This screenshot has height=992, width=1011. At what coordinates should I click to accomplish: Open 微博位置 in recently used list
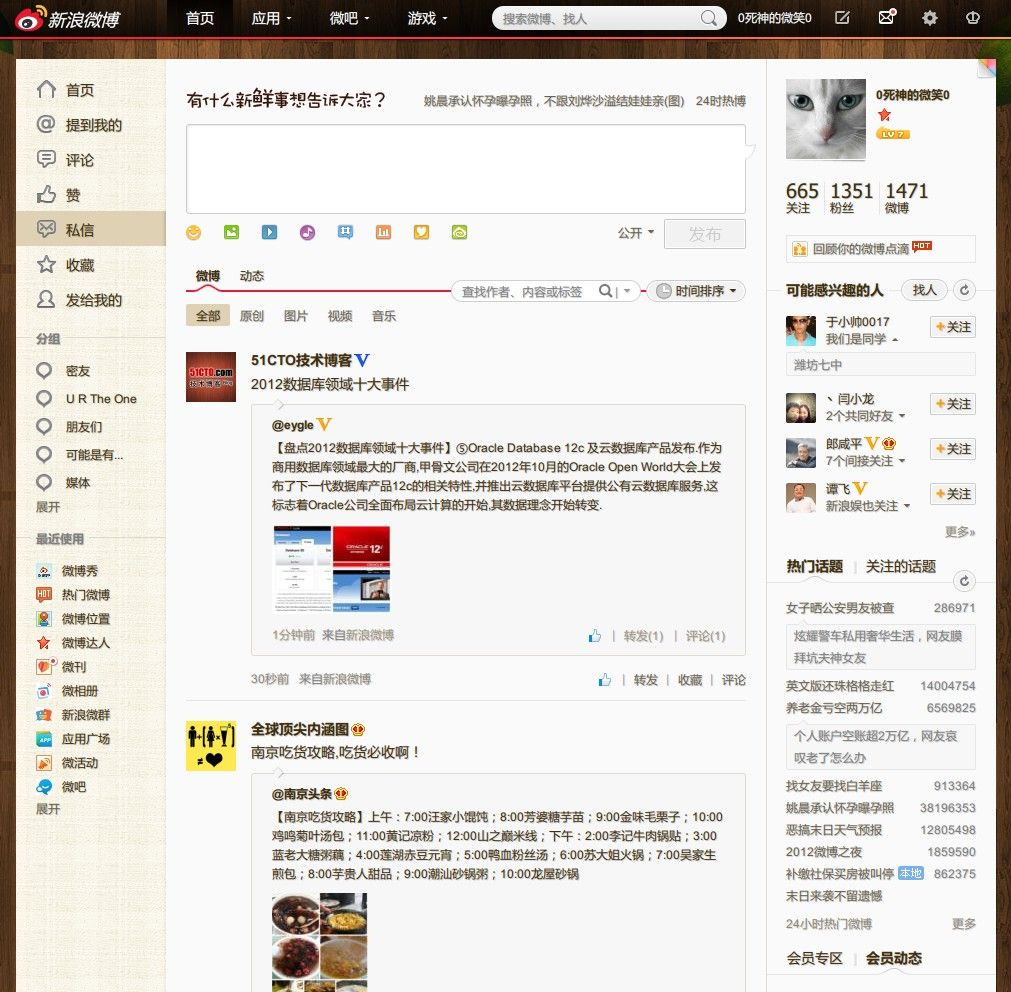tap(86, 619)
